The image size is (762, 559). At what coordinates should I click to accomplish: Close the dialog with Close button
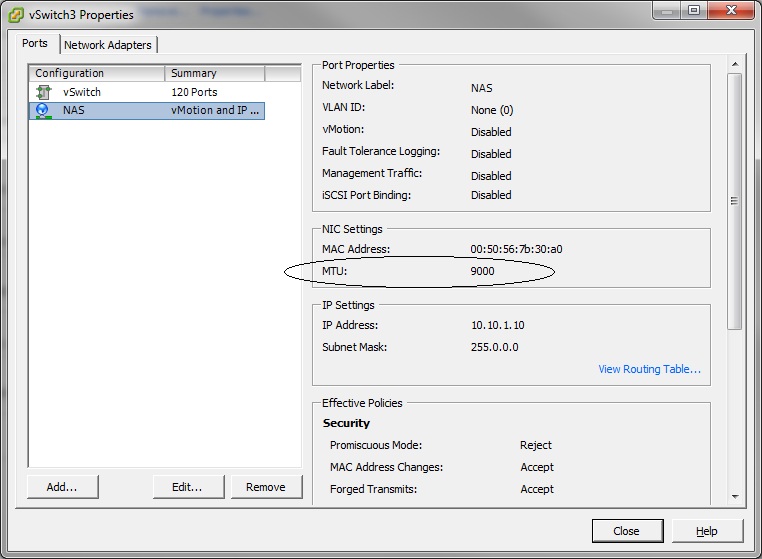pyautogui.click(x=627, y=531)
